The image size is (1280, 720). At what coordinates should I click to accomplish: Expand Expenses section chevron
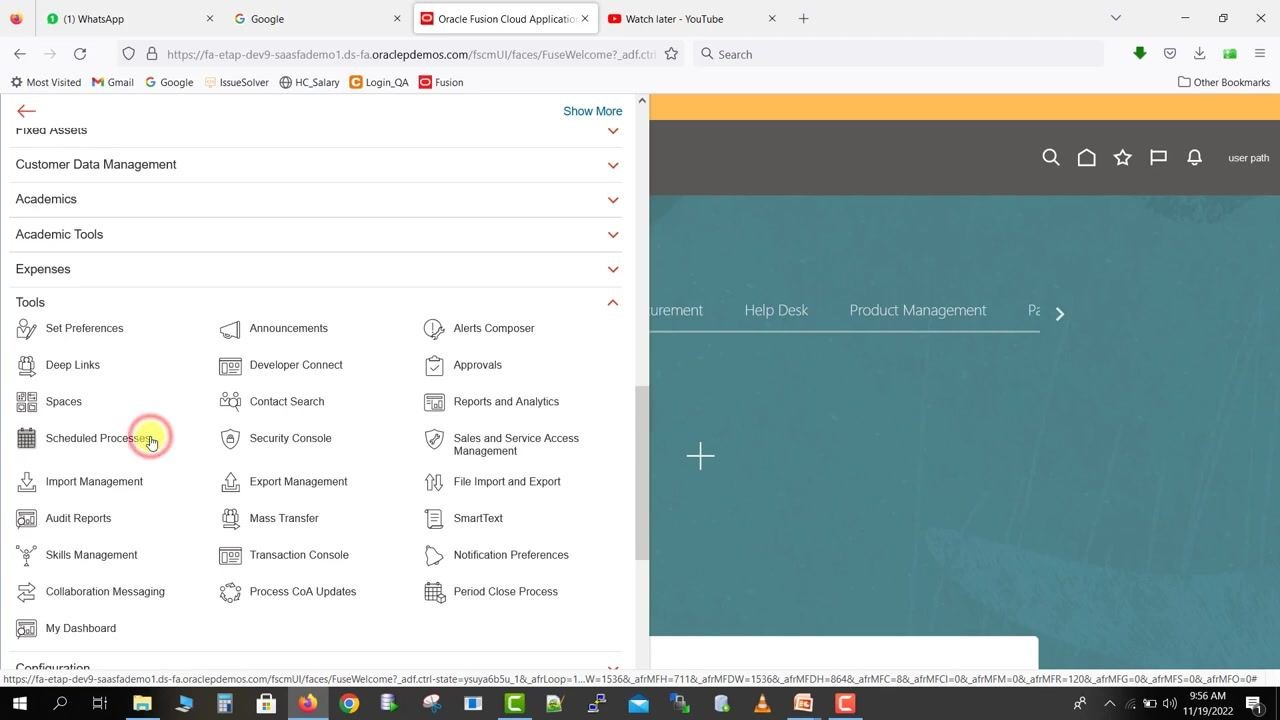pos(613,269)
